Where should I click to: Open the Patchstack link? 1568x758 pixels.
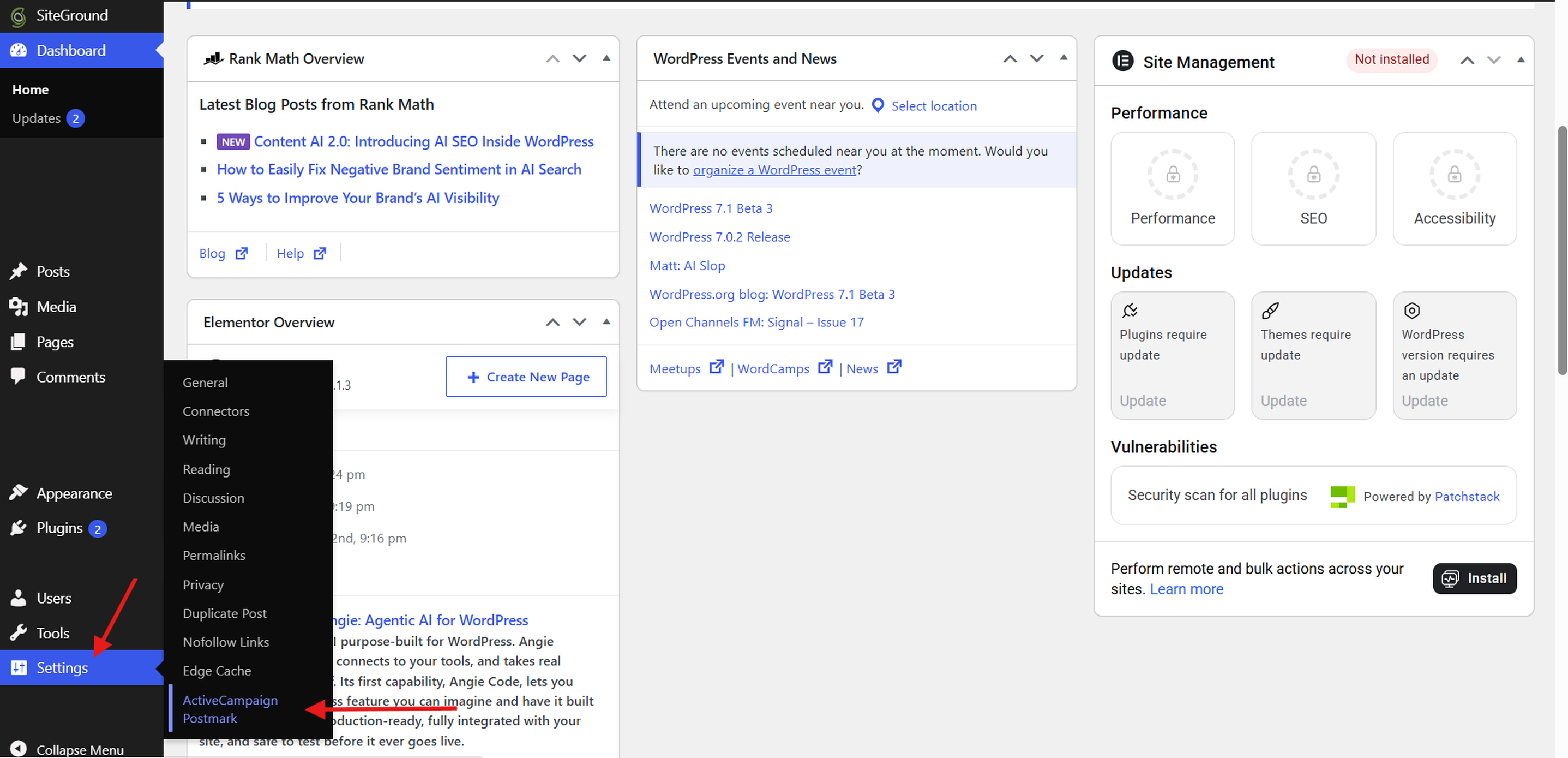[1467, 496]
